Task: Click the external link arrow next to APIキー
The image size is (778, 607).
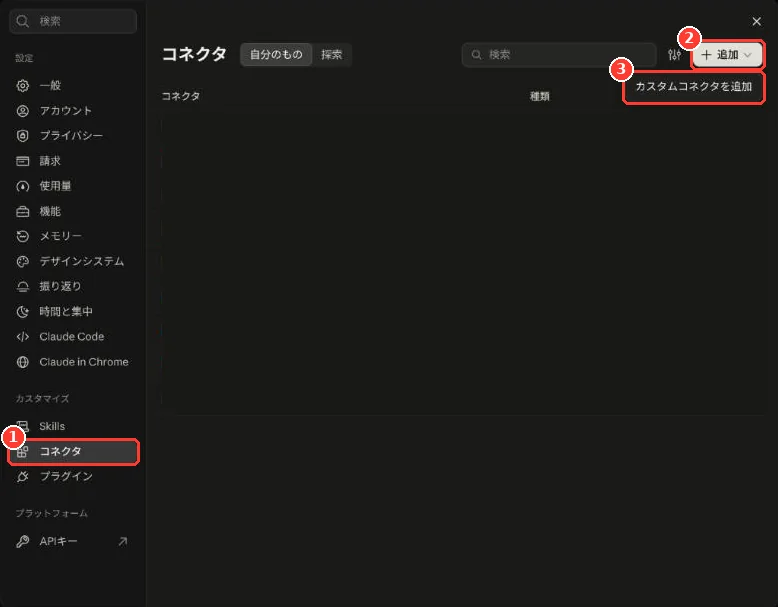Action: [x=123, y=541]
